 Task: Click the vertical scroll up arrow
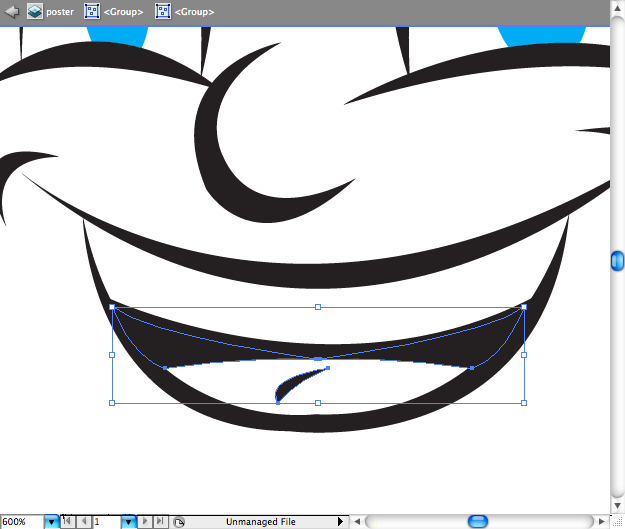point(617,8)
